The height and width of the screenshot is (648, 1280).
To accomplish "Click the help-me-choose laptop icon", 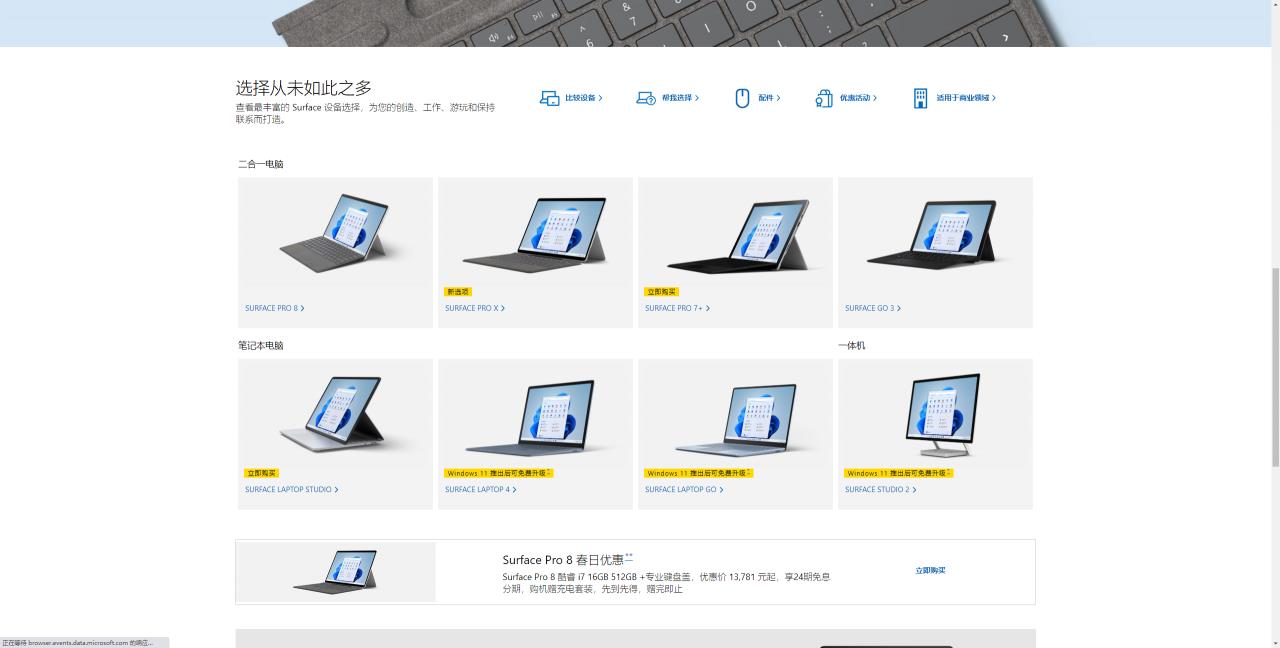I will click(646, 98).
